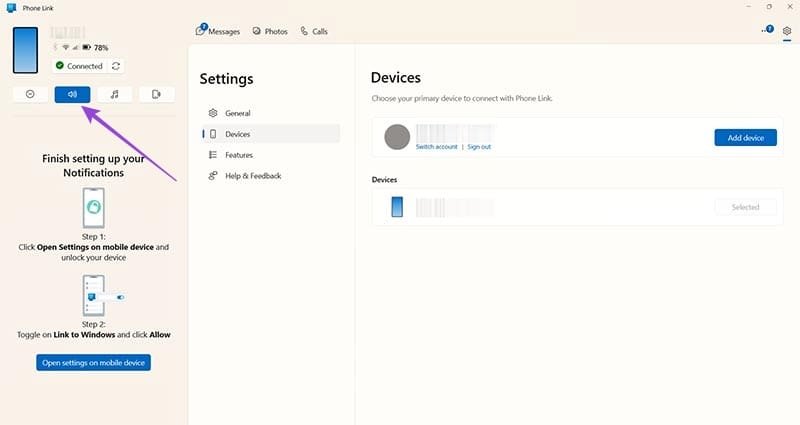Open the notifications icon with badge

(767, 30)
